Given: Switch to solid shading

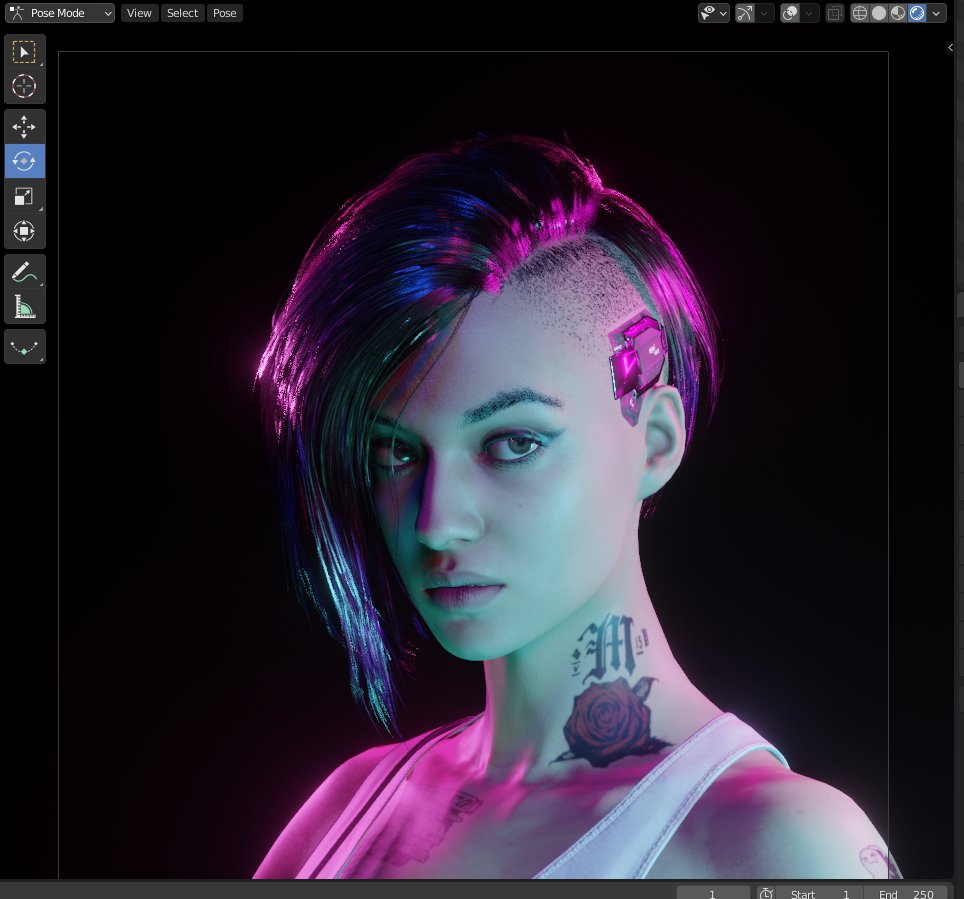Looking at the screenshot, I should (879, 13).
